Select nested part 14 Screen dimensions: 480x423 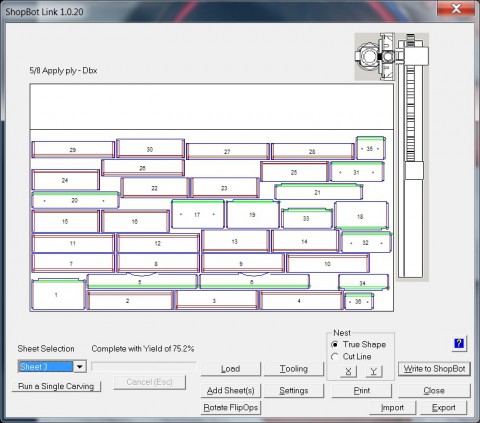pyautogui.click(x=304, y=241)
